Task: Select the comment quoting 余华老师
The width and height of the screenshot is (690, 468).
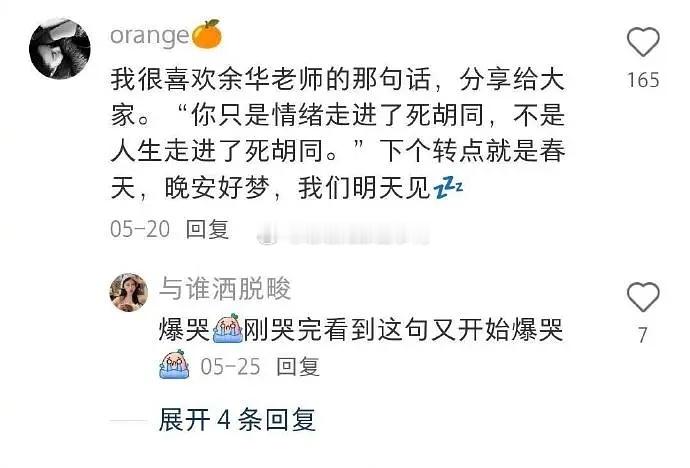Action: pos(338,134)
